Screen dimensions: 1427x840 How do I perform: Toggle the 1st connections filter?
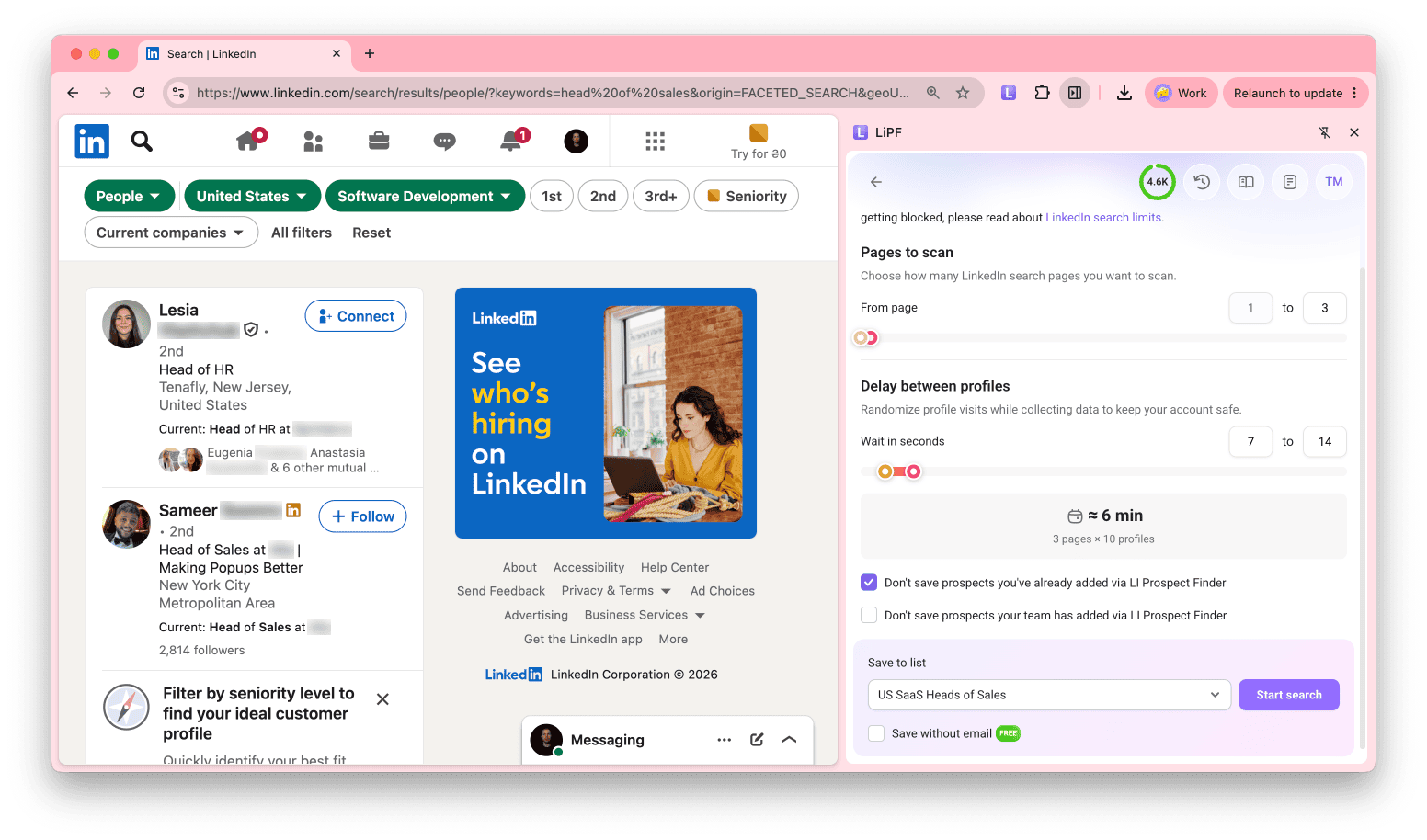552,196
